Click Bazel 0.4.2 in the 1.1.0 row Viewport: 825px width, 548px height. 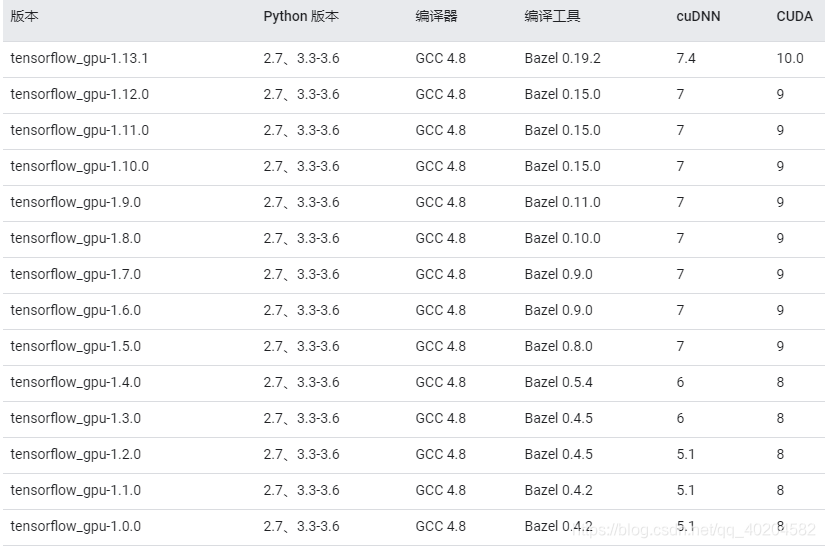point(558,491)
